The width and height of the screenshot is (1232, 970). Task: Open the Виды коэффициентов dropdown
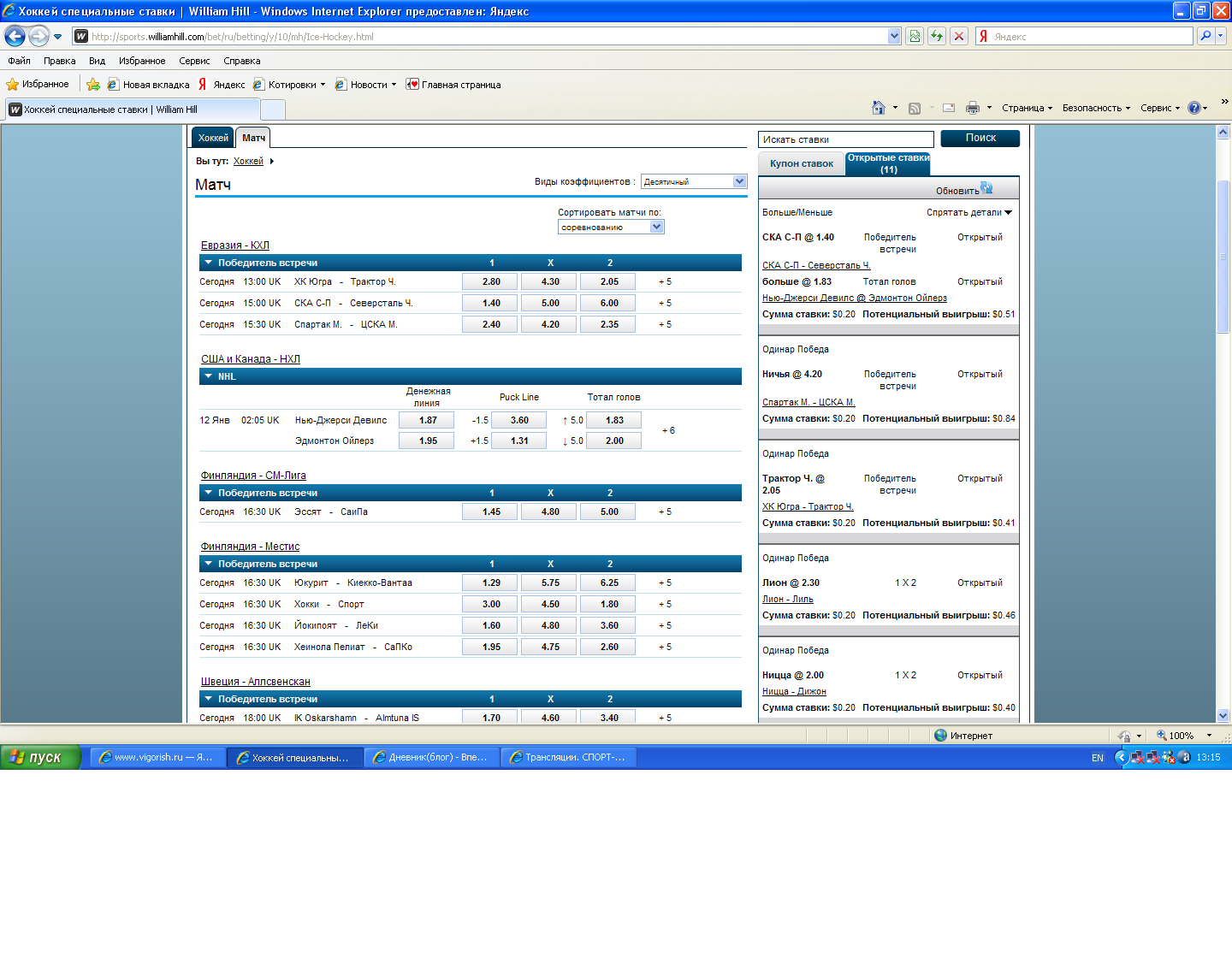click(694, 181)
